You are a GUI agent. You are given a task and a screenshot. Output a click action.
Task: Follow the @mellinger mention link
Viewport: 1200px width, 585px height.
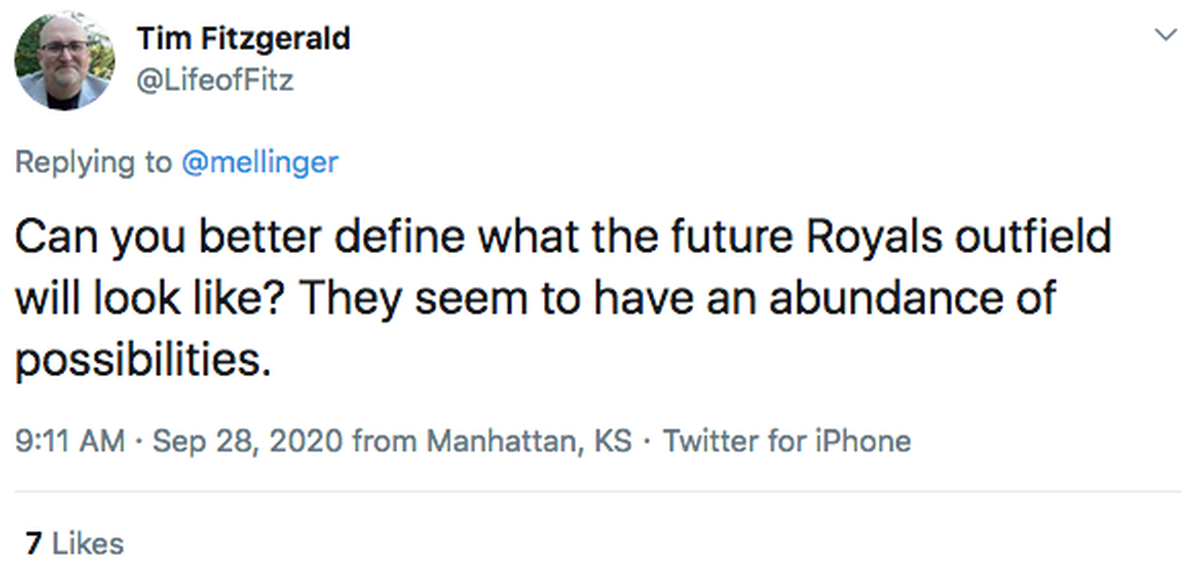pos(259,162)
